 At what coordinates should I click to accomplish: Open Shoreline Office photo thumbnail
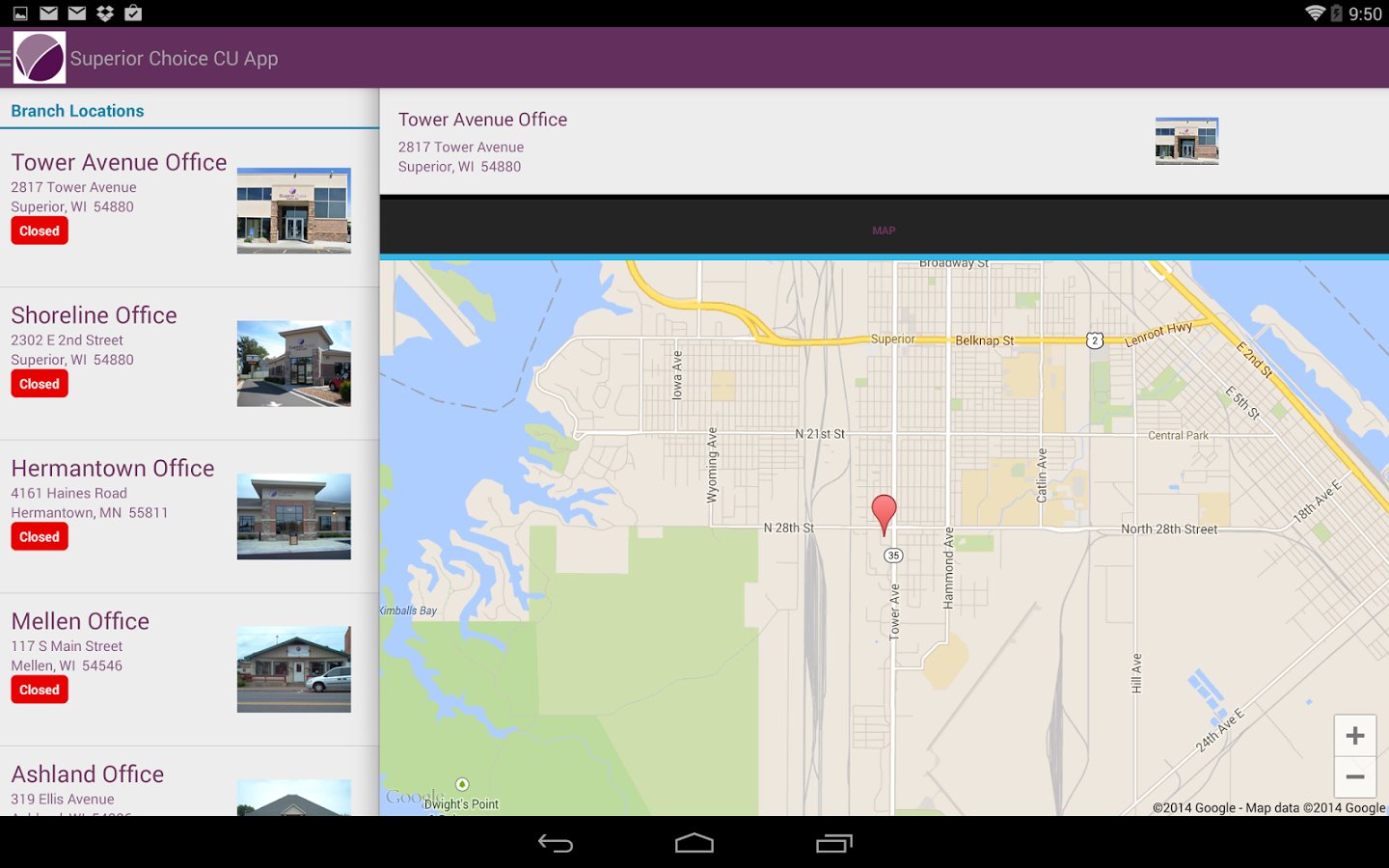coord(294,364)
